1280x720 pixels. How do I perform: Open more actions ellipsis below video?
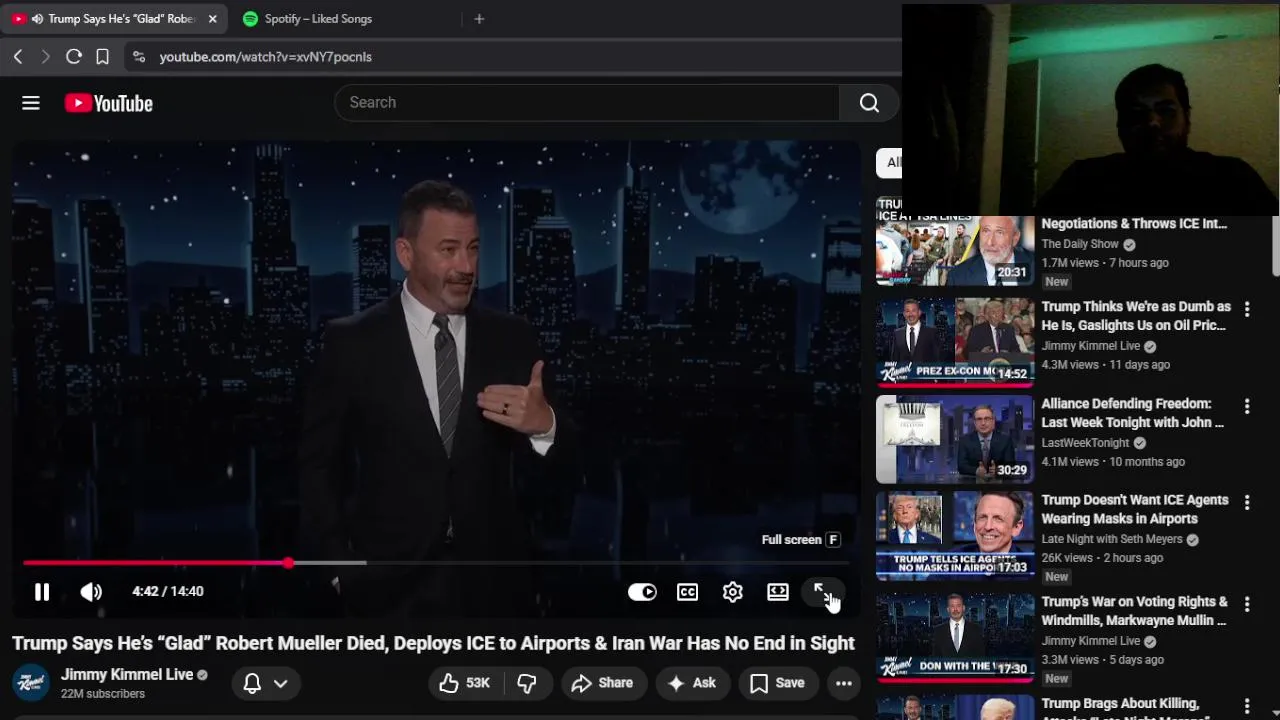pyautogui.click(x=844, y=683)
